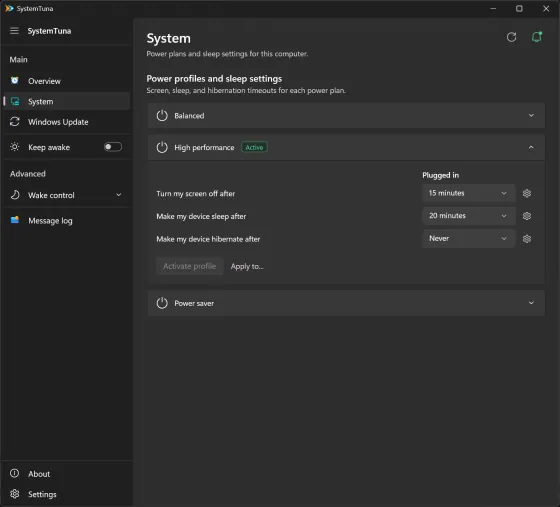Image resolution: width=560 pixels, height=507 pixels.
Task: Open the notifications bell
Action: 537,37
